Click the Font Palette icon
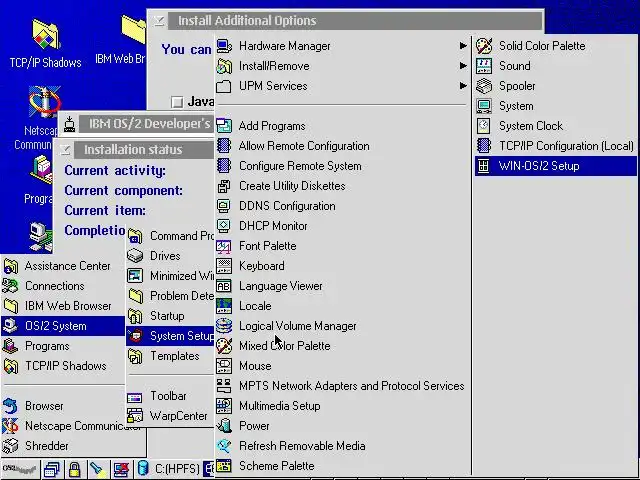The image size is (640, 480). click(224, 246)
